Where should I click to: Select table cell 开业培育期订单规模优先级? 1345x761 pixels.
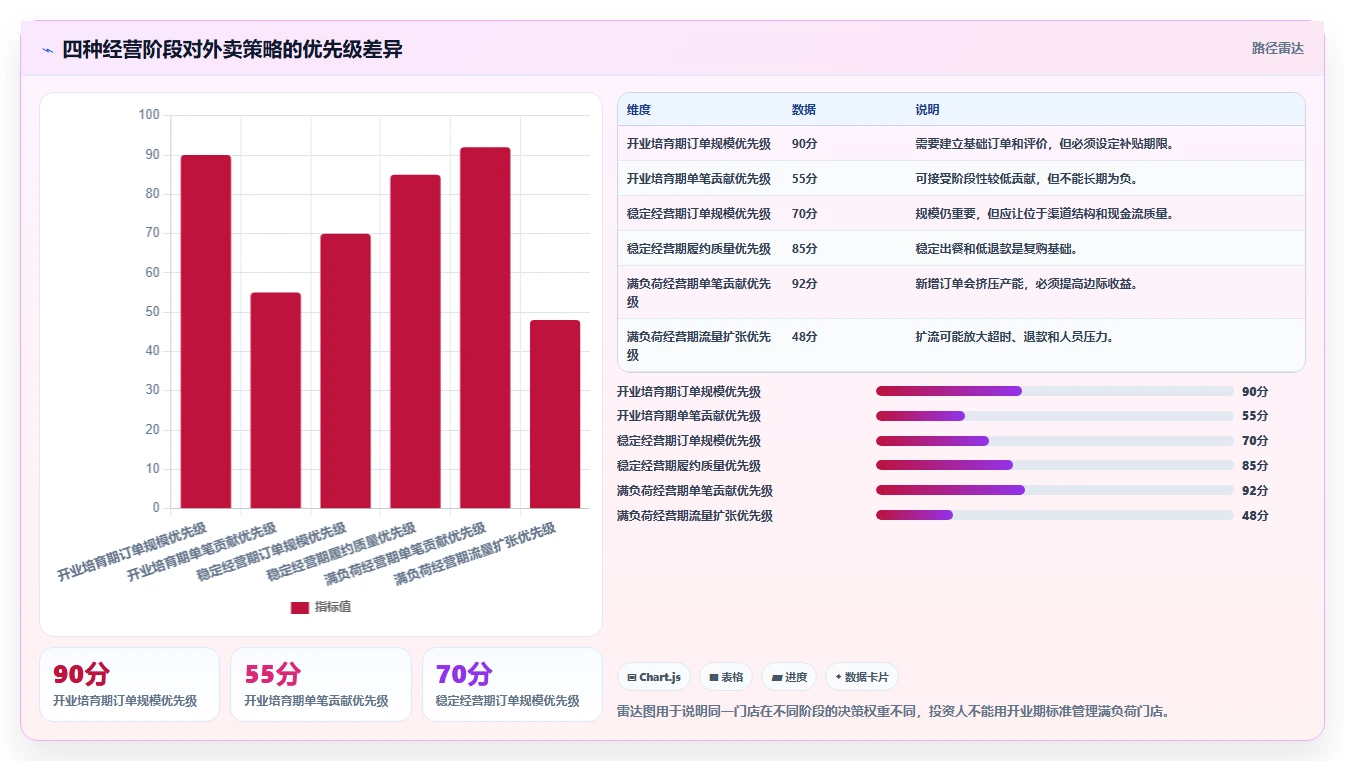(699, 144)
